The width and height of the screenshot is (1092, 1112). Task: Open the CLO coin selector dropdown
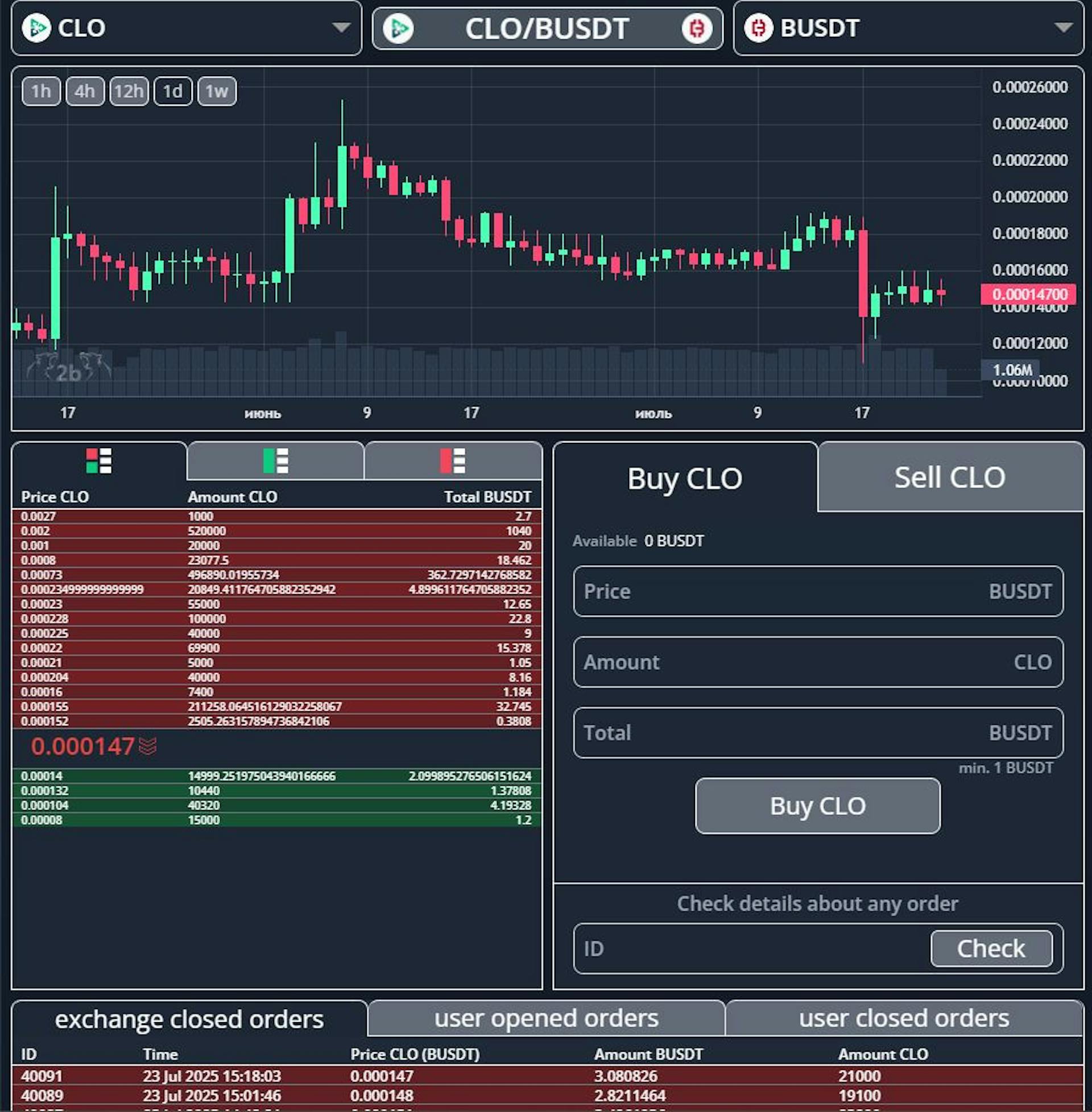pos(187,27)
